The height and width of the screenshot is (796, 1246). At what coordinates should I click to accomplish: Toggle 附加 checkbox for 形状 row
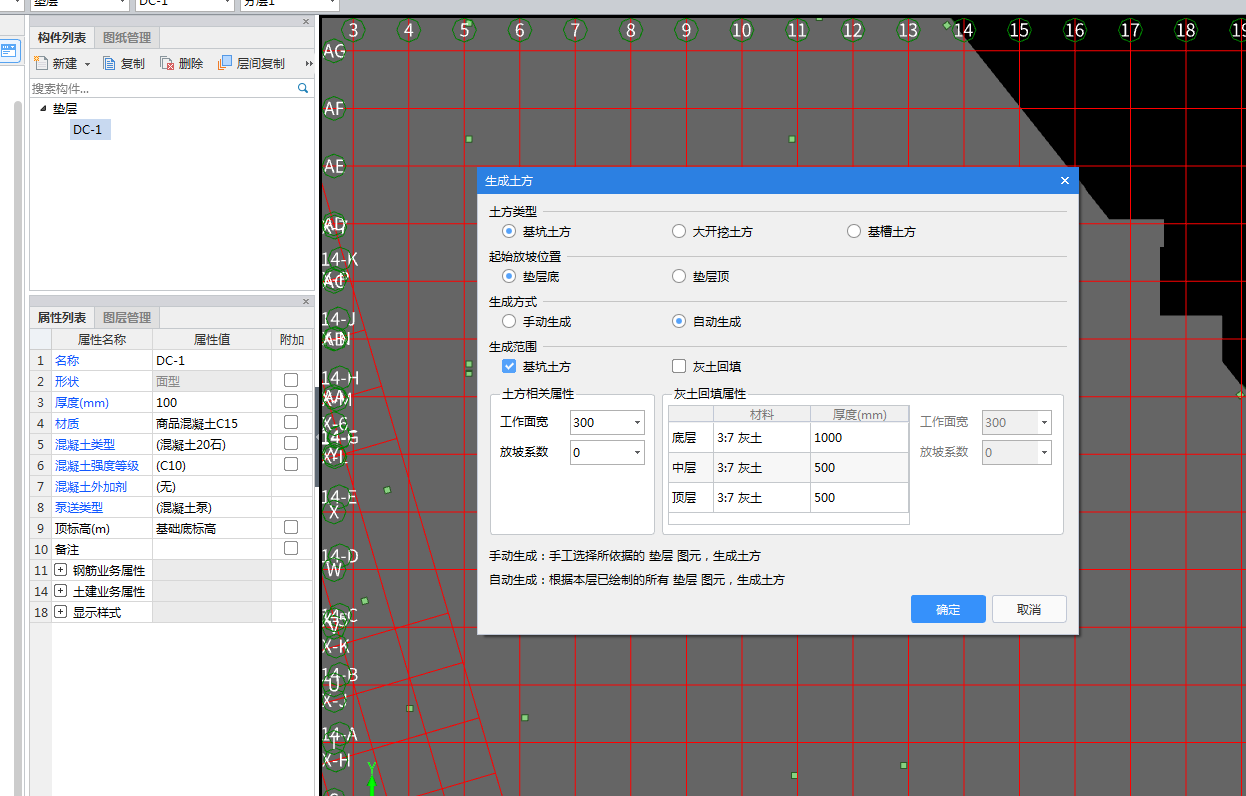[291, 380]
